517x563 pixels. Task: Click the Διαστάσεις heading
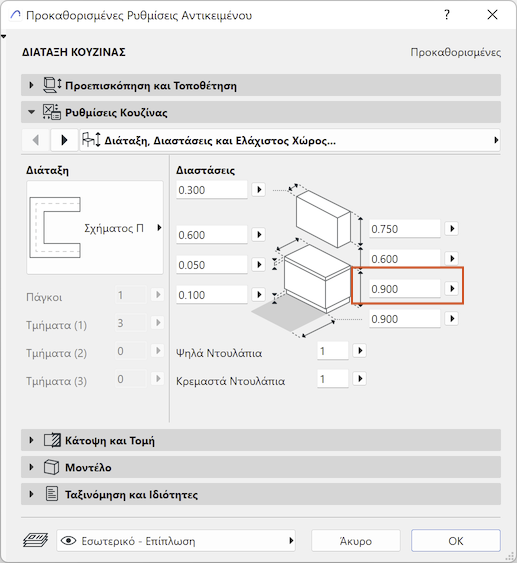pyautogui.click(x=205, y=170)
